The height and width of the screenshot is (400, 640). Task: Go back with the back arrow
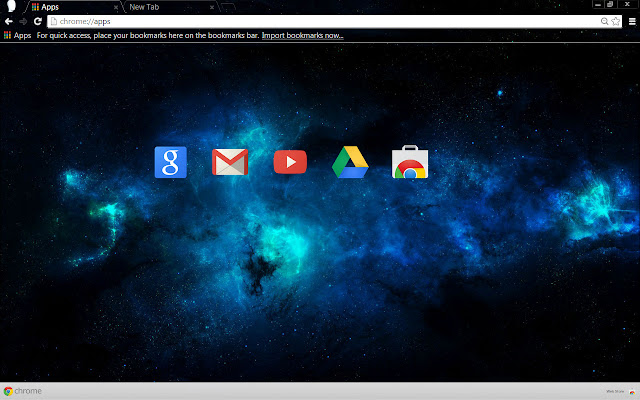[9, 21]
